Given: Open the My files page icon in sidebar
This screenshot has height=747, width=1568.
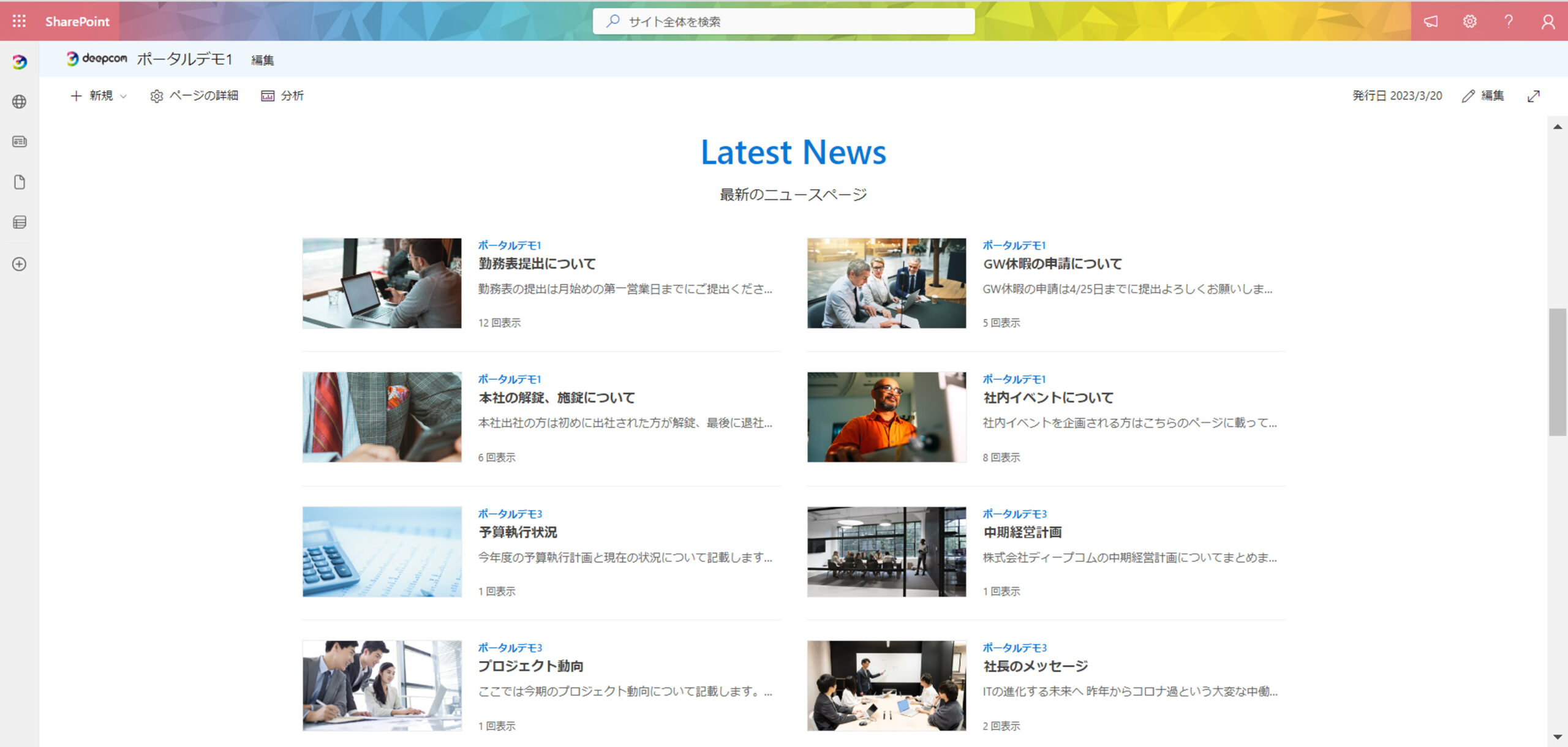Looking at the screenshot, I should coord(19,182).
